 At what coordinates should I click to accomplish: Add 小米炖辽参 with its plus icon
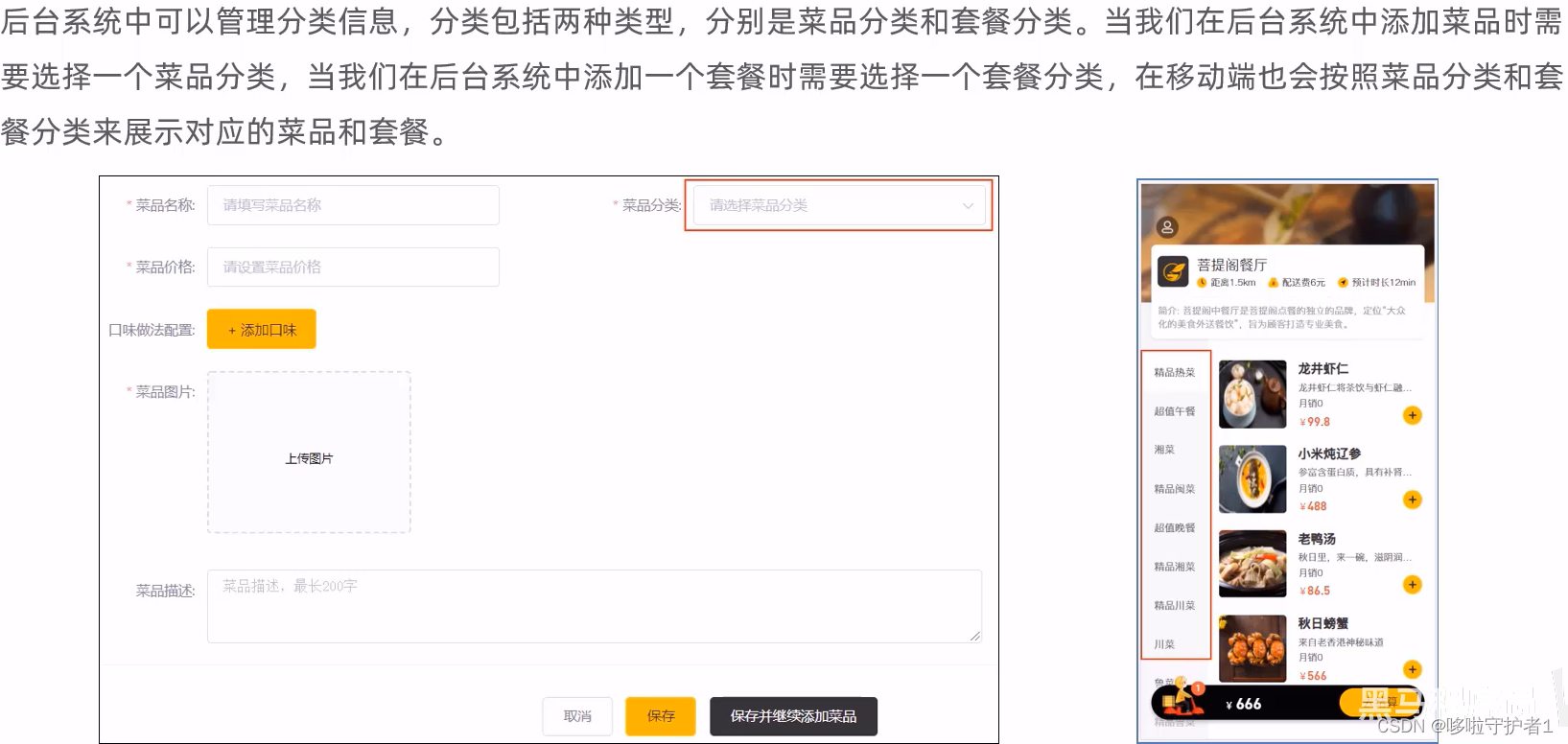1412,500
